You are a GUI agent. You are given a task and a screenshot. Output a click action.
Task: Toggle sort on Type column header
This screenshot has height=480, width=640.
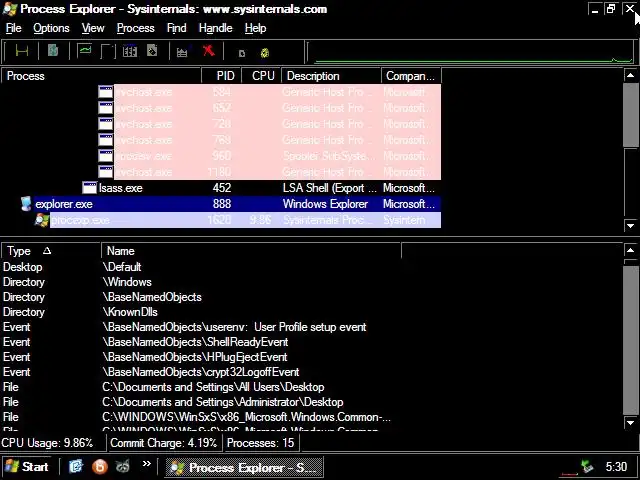click(x=51, y=251)
